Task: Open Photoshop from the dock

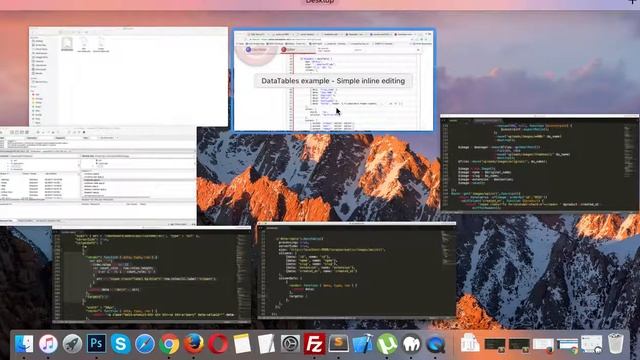Action: 96,344
